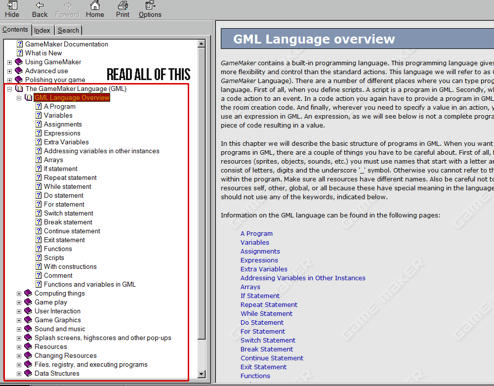
Task: Follow the Variables link in content
Action: 255,242
